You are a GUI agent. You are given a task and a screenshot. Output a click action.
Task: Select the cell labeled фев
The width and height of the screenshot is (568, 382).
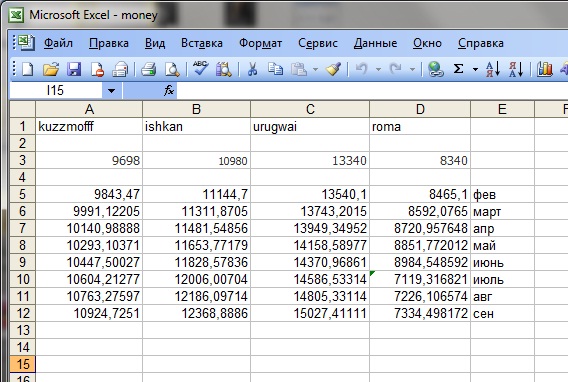pos(502,194)
